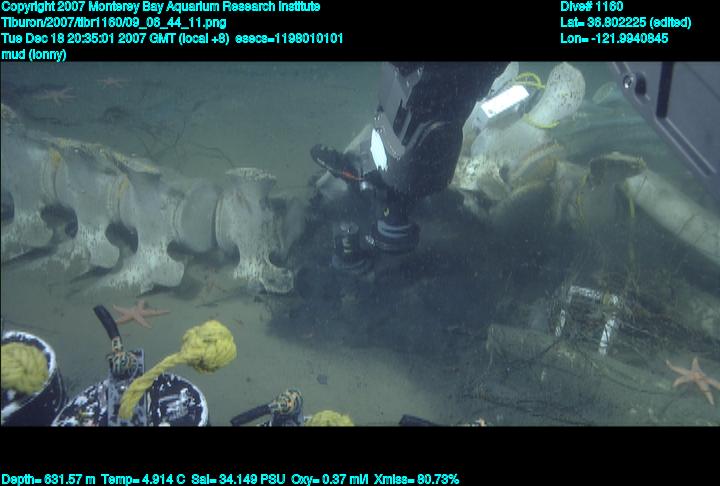
Task: Click the Temp= 4.914 C reading
Action: tap(143, 479)
